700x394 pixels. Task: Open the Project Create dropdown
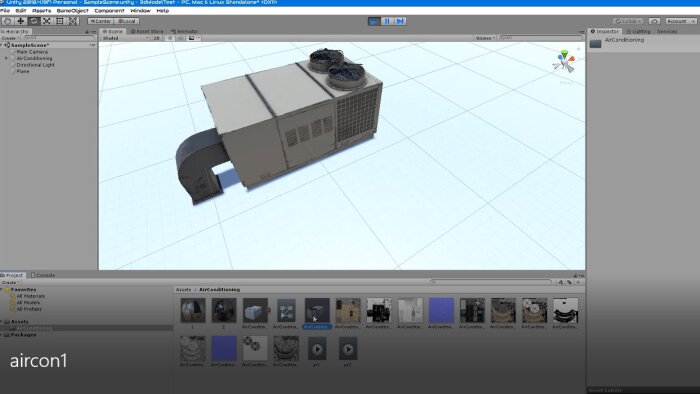[10, 282]
